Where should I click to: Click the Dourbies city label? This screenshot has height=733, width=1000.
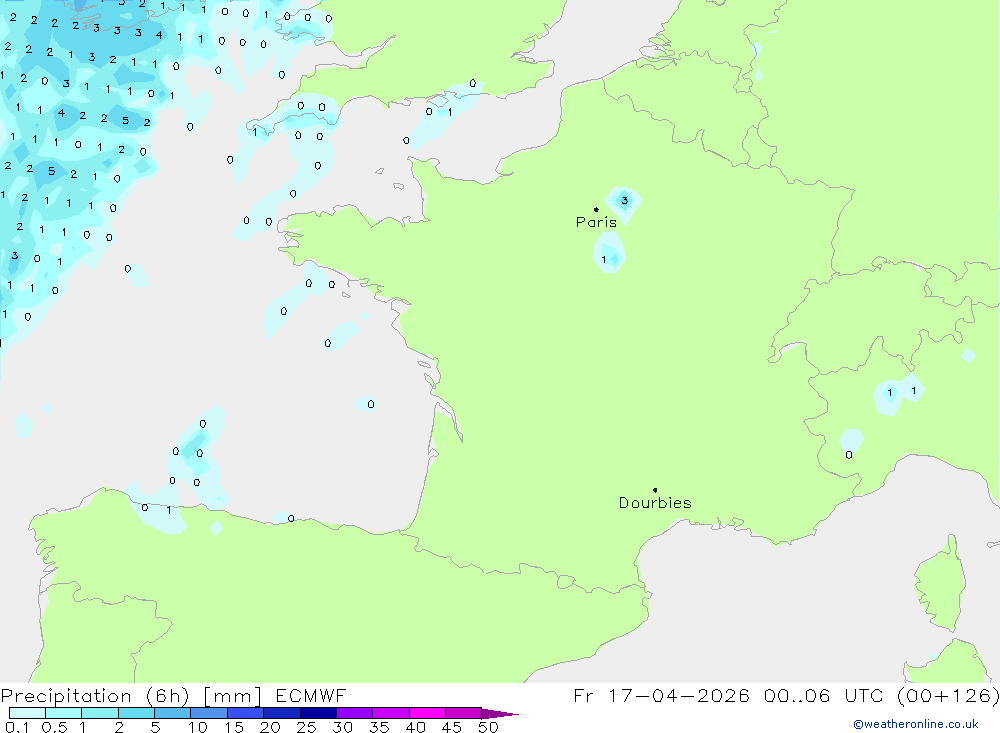[x=655, y=503]
